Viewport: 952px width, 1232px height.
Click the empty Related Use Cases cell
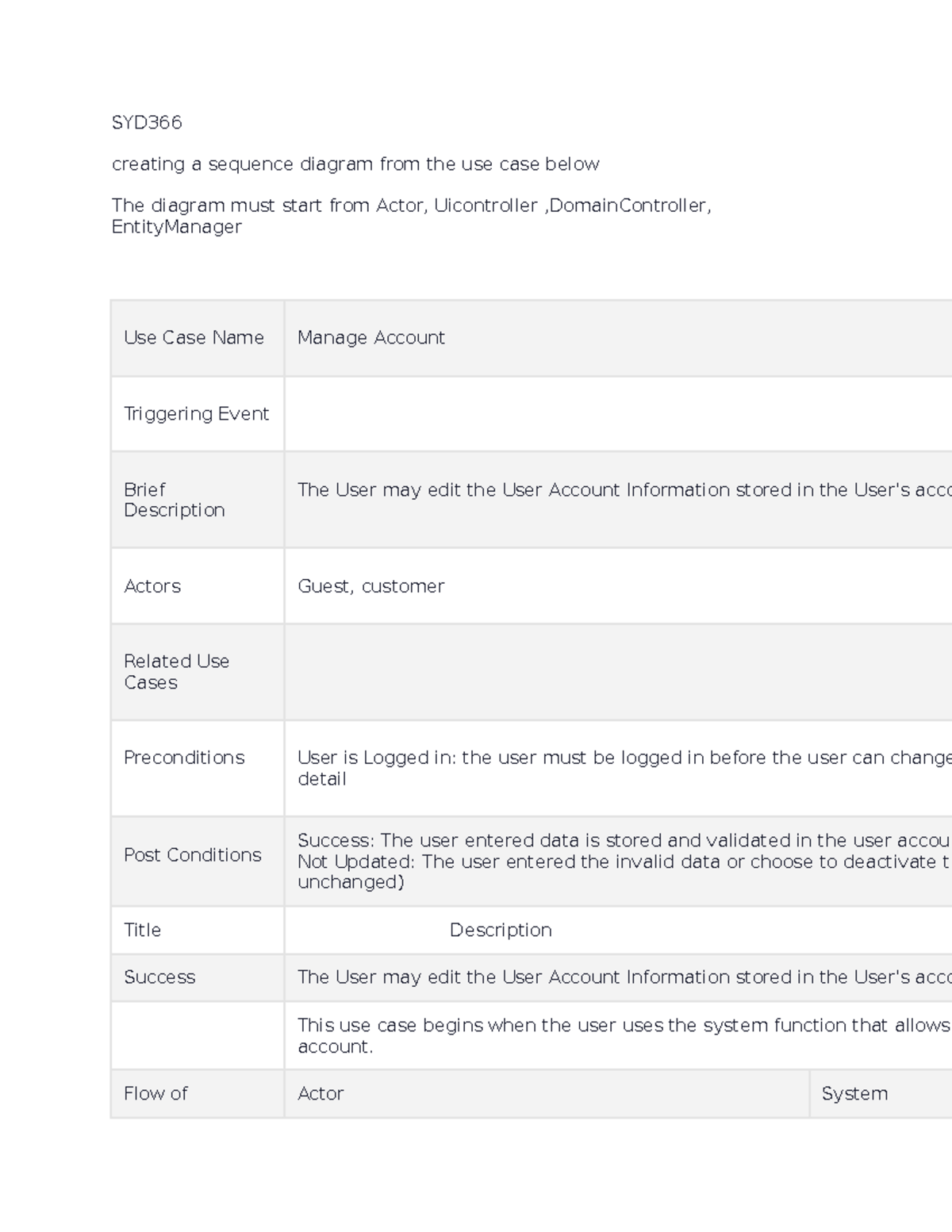point(555,672)
